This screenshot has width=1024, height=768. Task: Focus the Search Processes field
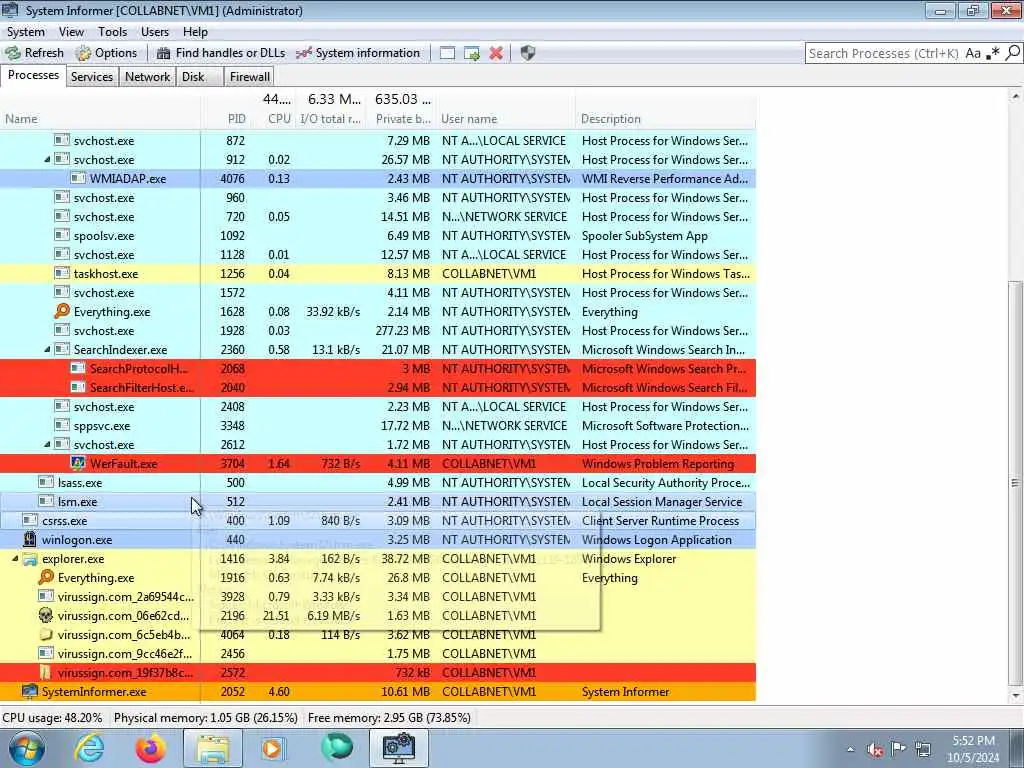[884, 54]
